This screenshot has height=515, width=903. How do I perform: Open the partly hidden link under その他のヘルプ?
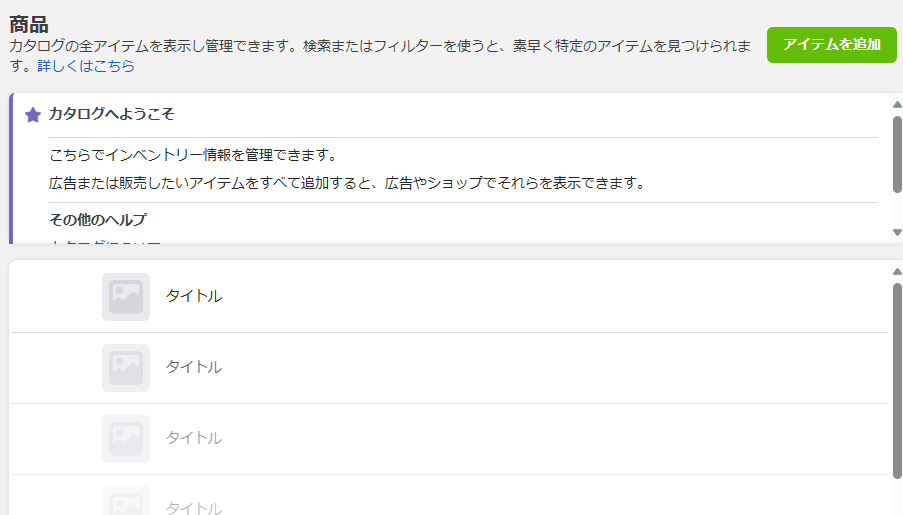coord(105,242)
